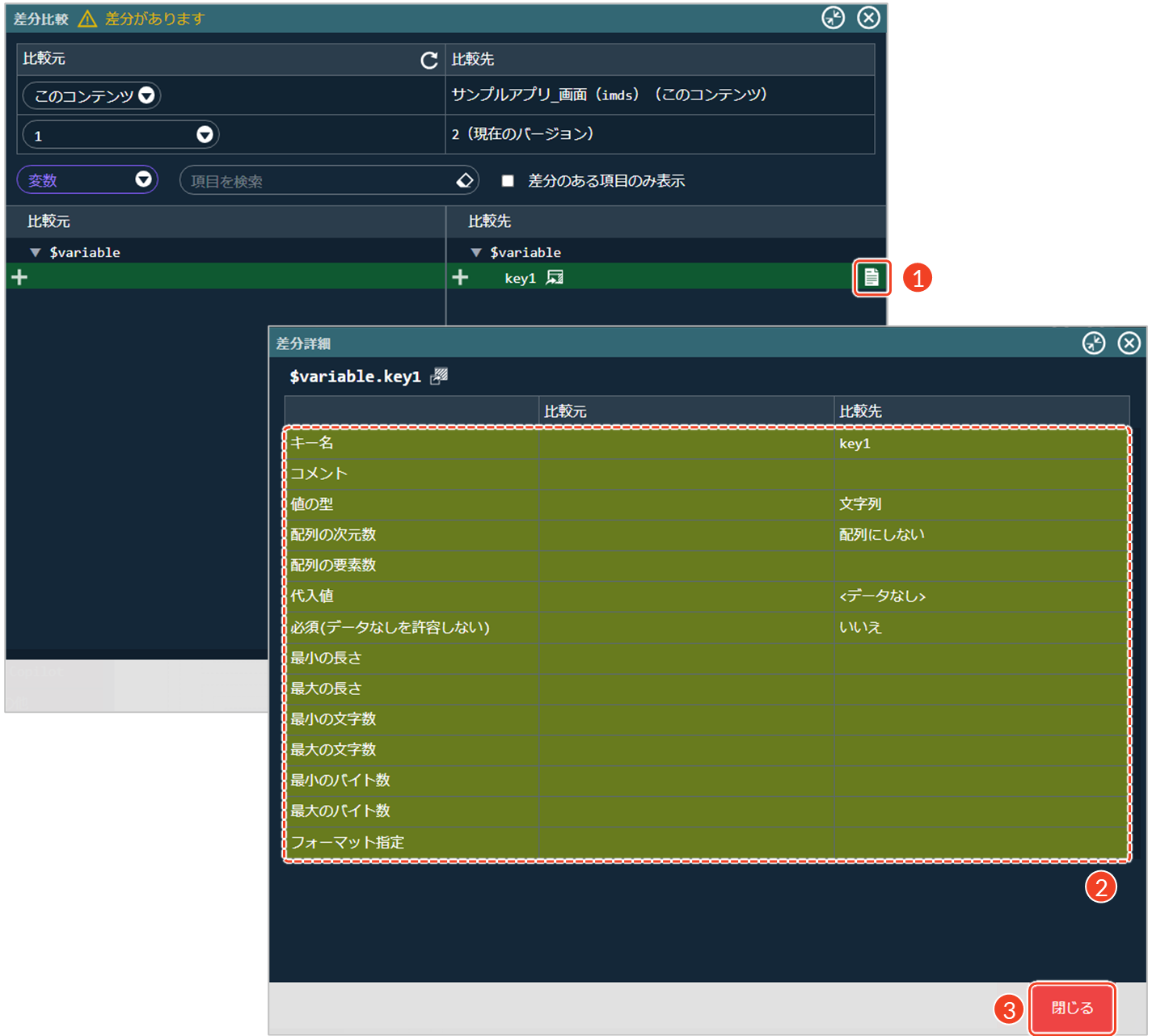Click the link icon beside $variable.key1 title

[439, 376]
